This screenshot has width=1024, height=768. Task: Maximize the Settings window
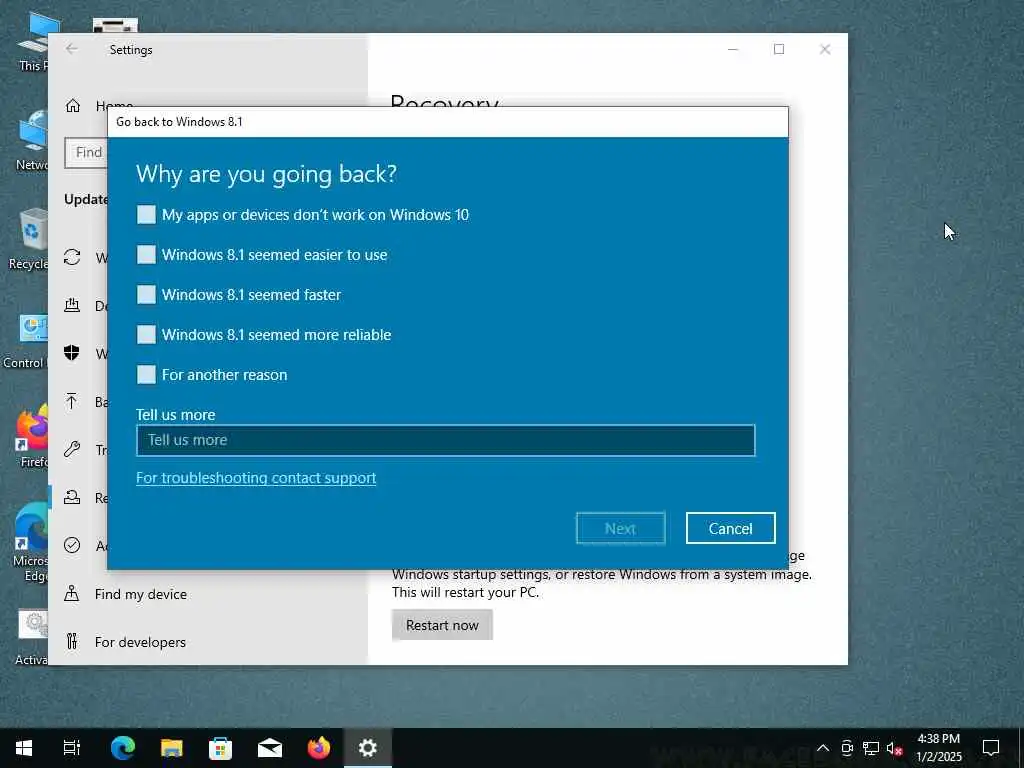coord(778,49)
